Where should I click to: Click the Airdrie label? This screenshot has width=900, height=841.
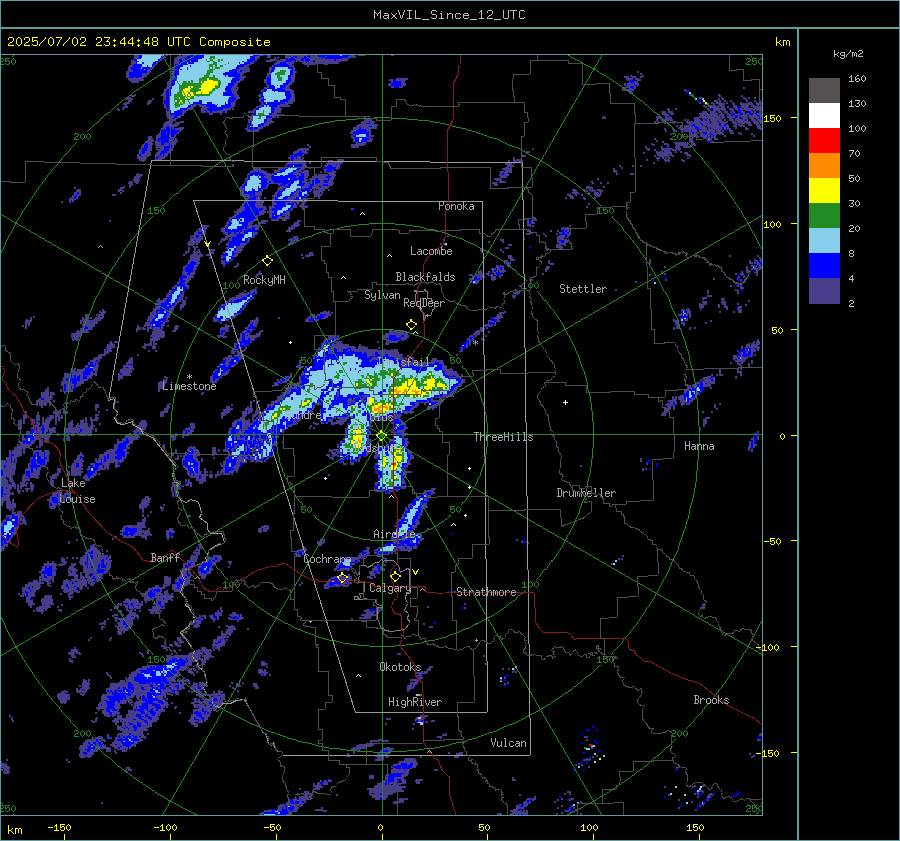[394, 534]
